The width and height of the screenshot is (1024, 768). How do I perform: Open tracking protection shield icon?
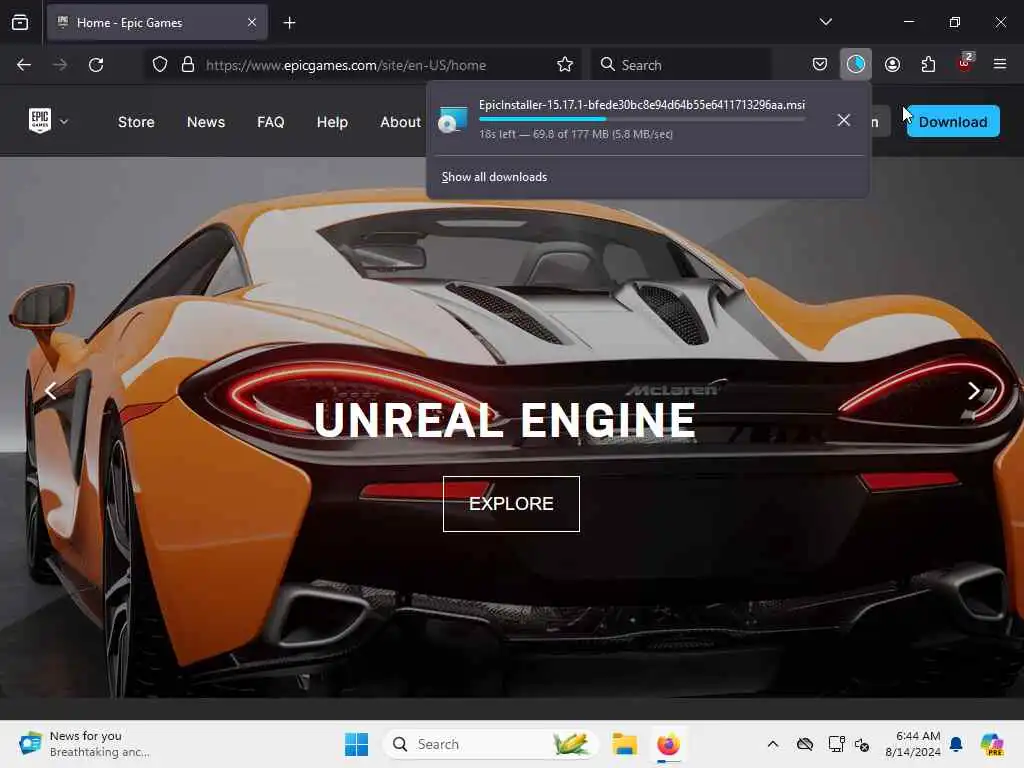[160, 65]
